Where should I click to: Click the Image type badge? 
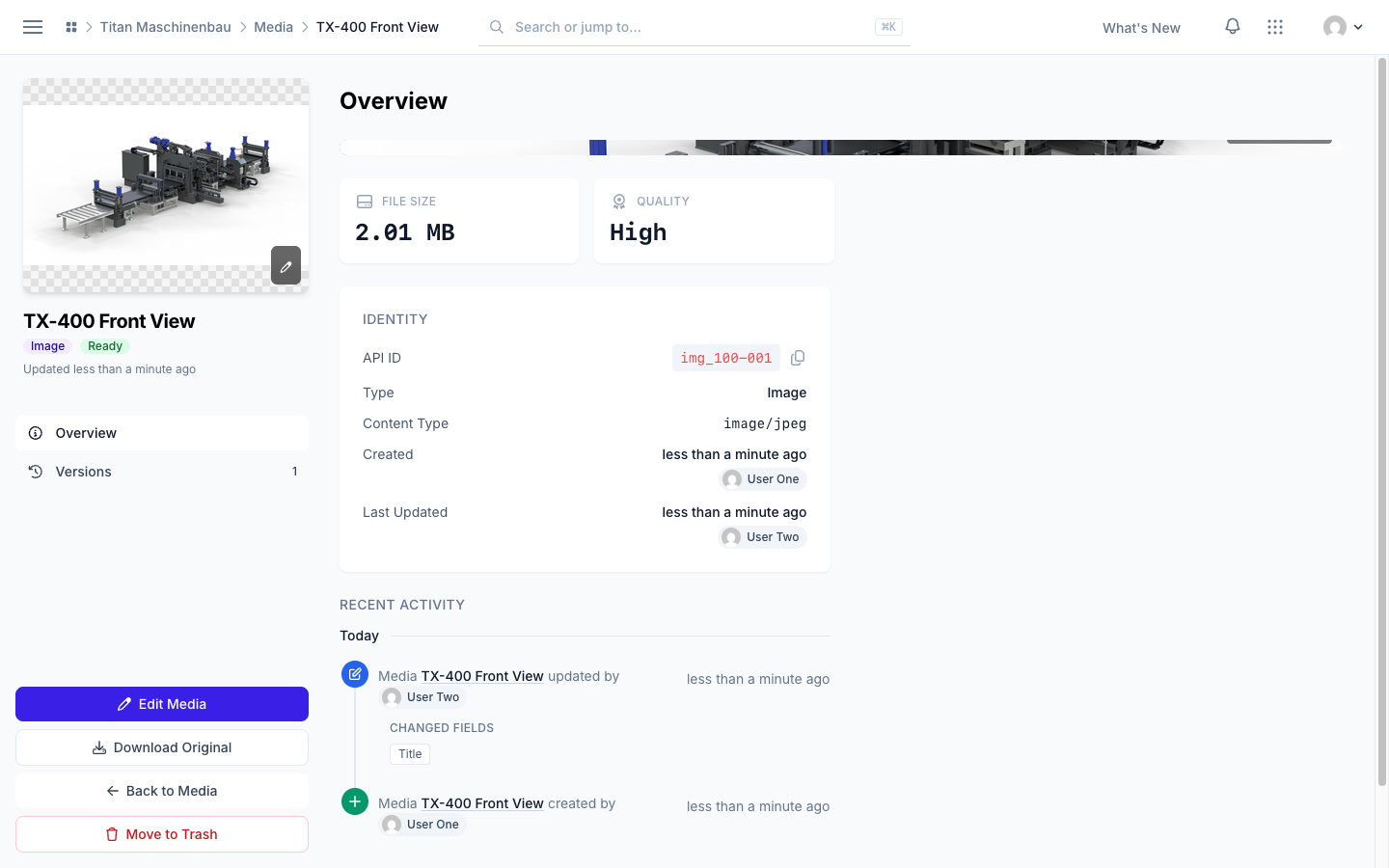point(47,346)
